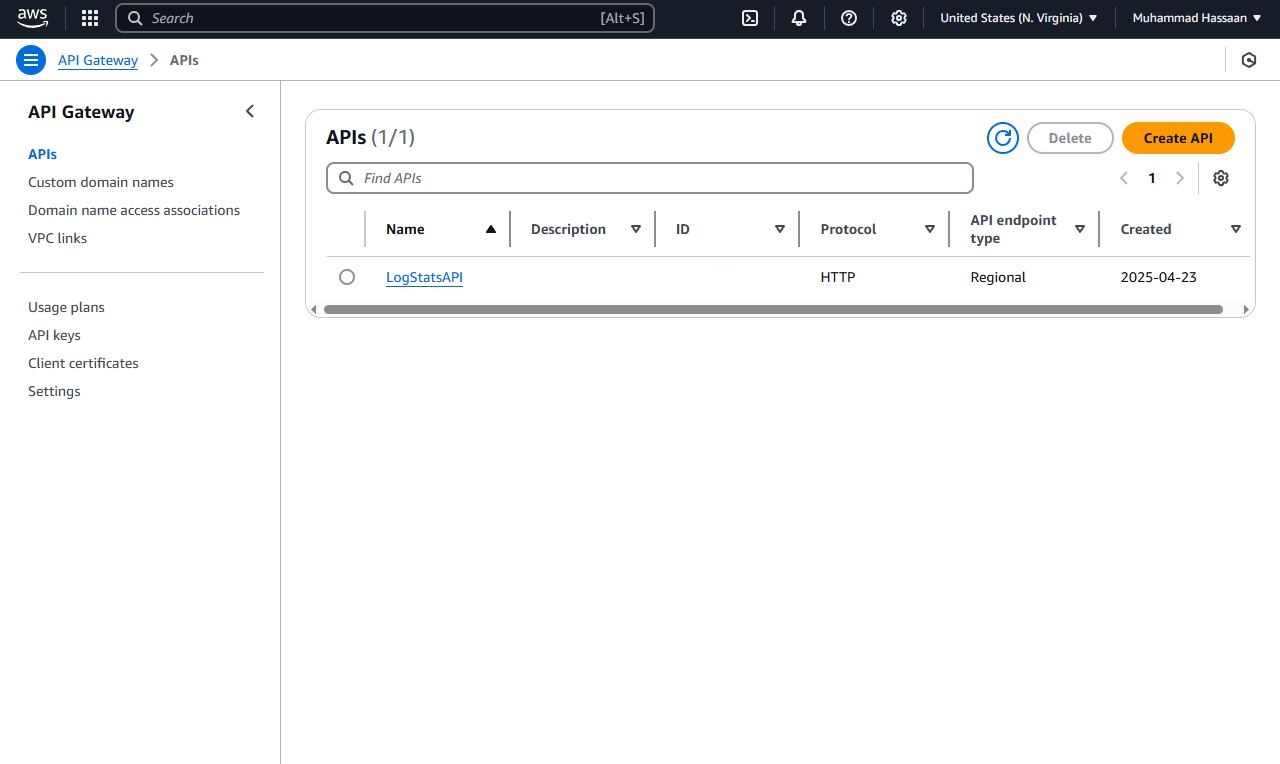Launch CloudShell from top bar

tap(749, 18)
